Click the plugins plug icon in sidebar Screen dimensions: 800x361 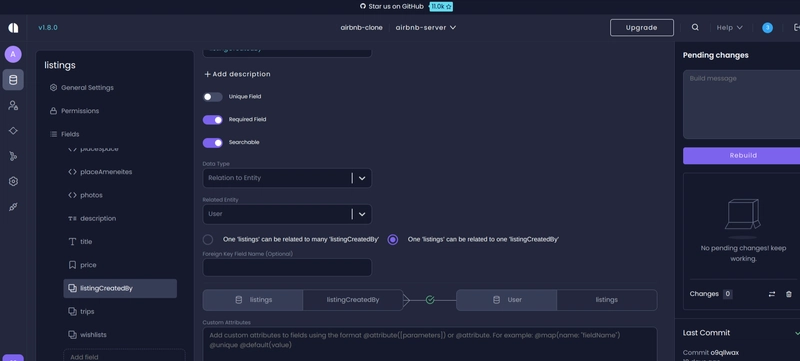click(x=13, y=207)
